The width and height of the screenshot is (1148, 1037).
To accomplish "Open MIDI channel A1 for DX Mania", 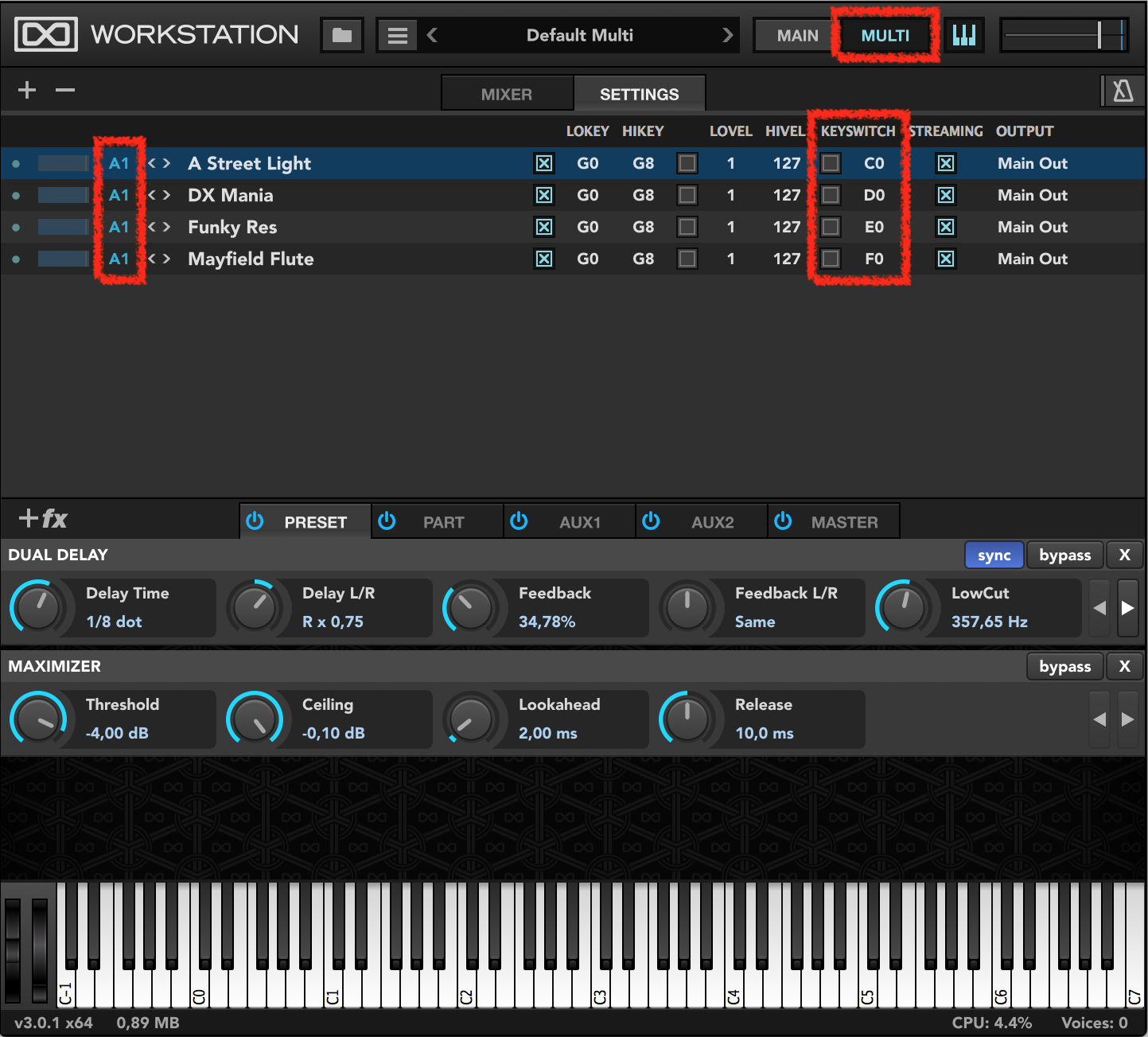I will point(119,195).
